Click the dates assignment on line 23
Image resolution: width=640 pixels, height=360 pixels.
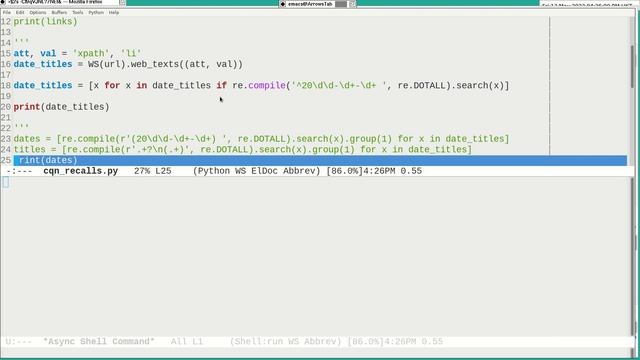[261, 139]
